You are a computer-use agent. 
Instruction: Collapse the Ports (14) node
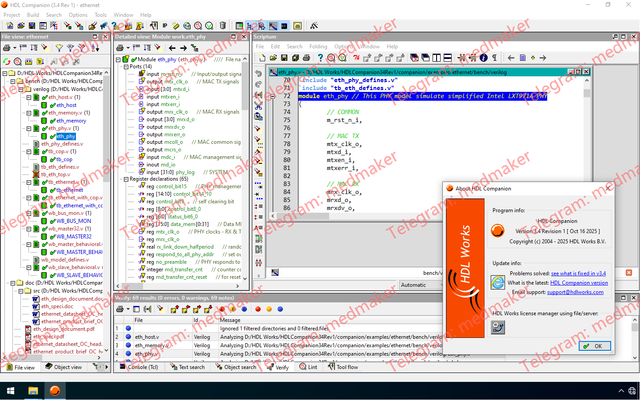126,67
